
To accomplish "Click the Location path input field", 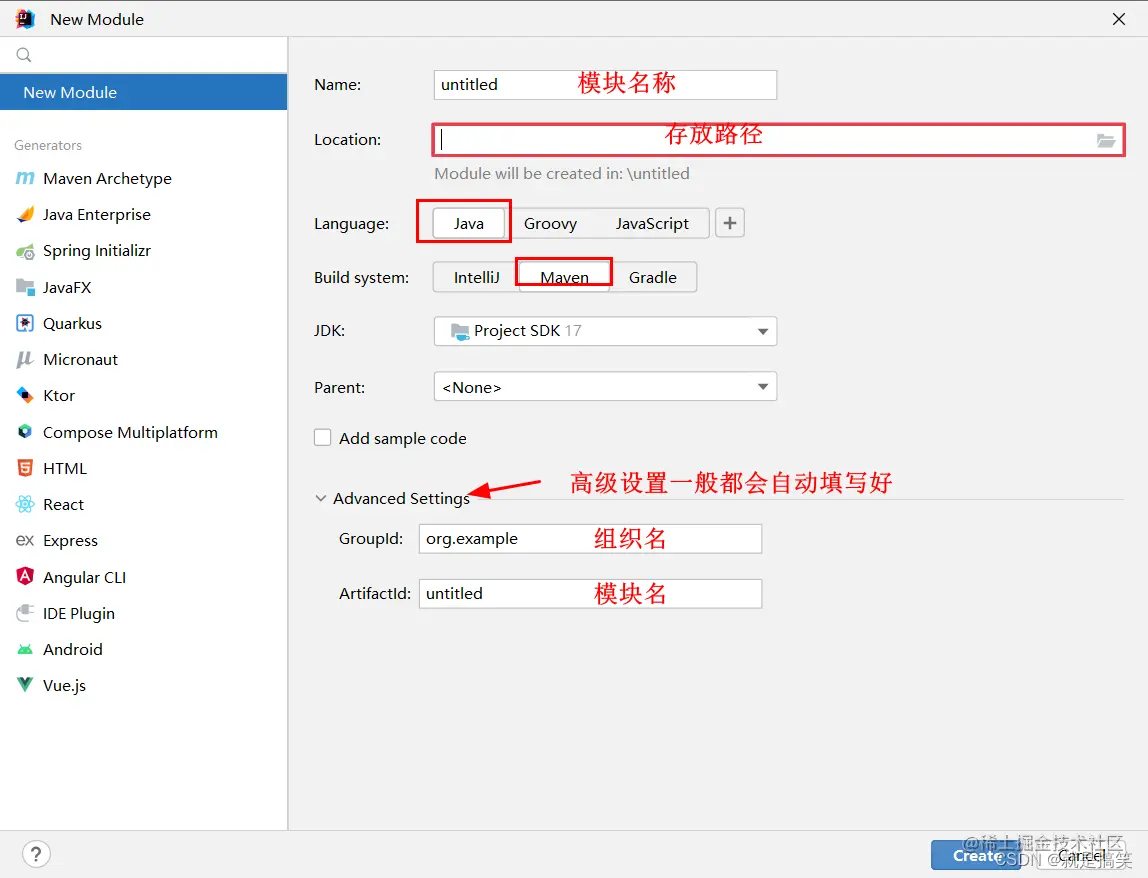I will click(x=778, y=140).
